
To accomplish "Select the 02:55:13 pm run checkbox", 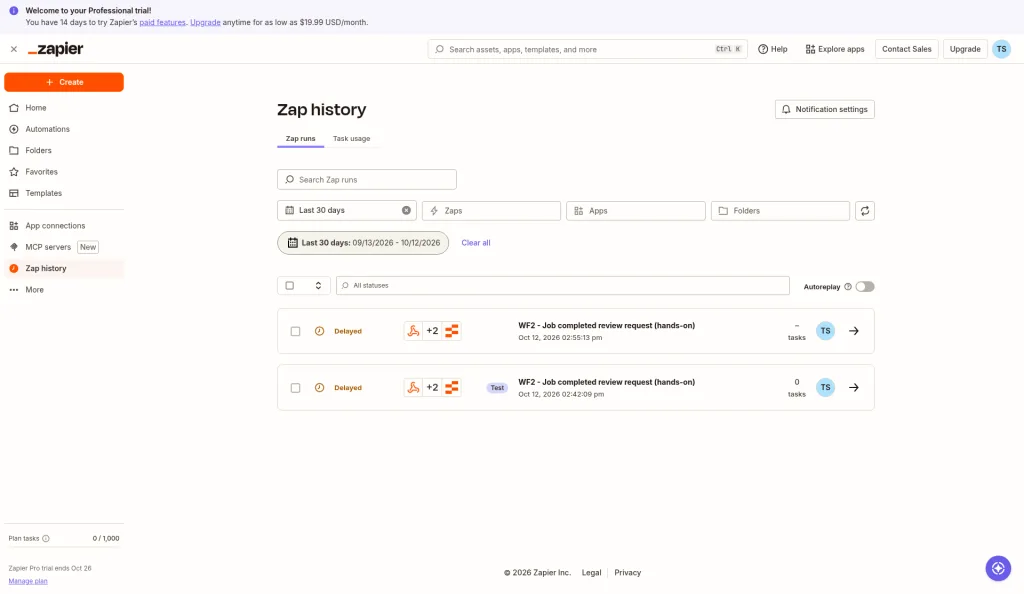I will [295, 332].
